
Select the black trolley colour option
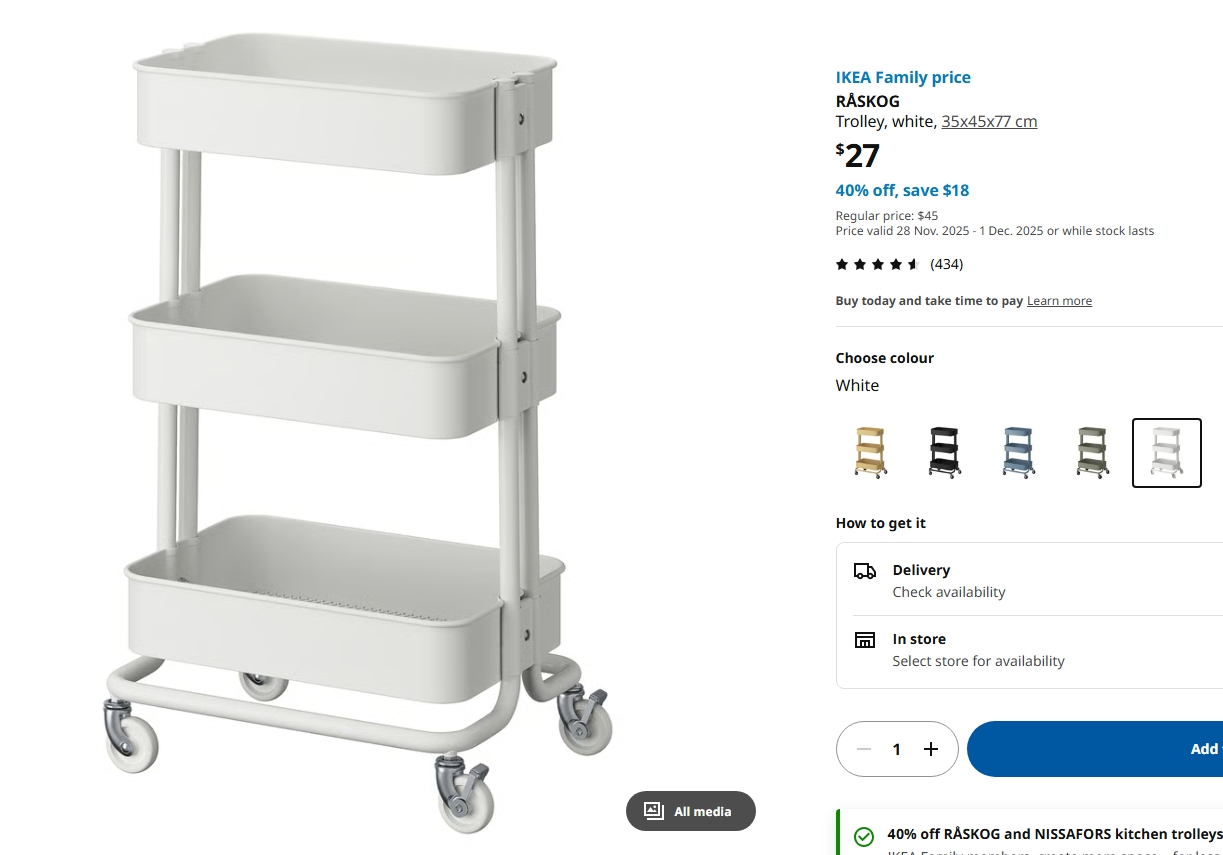tap(944, 452)
